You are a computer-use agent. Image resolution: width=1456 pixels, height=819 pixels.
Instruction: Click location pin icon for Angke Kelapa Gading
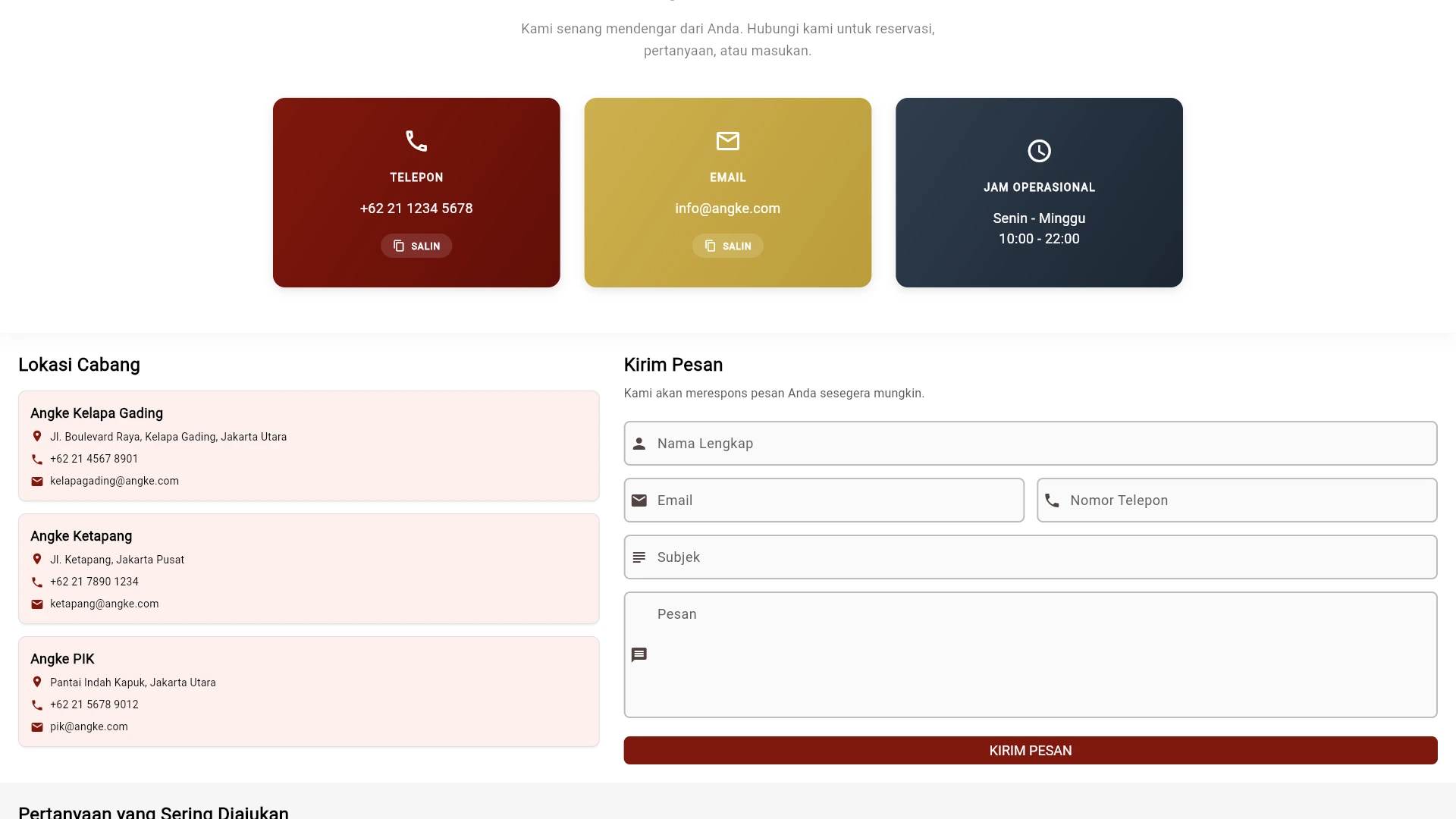37,436
